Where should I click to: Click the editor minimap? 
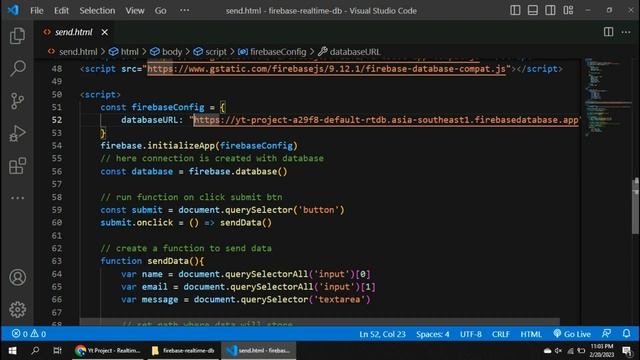click(607, 98)
